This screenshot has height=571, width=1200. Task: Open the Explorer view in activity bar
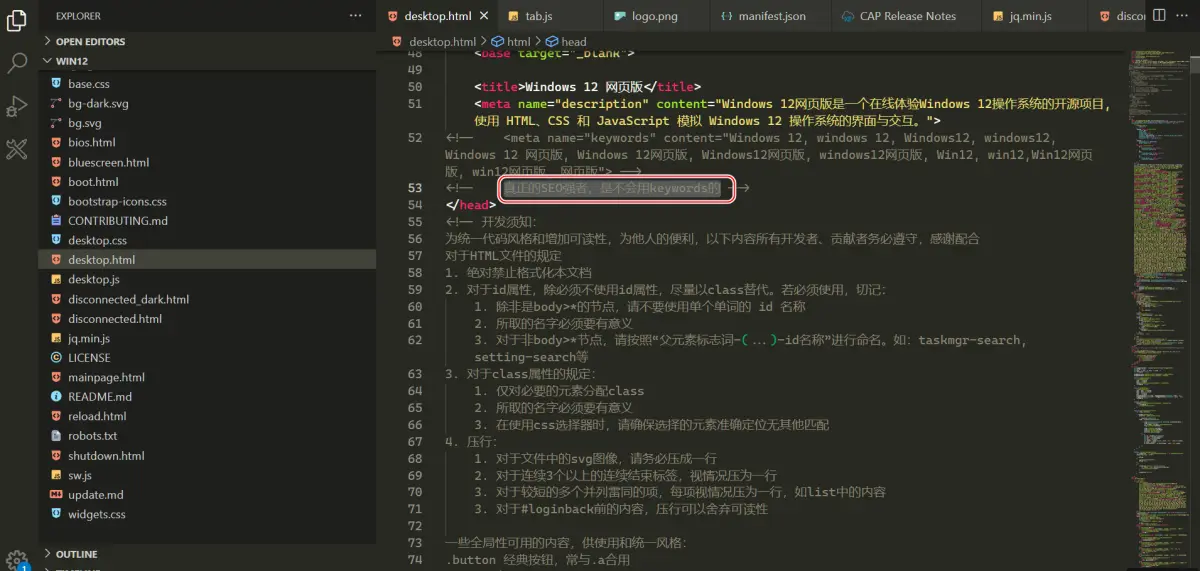17,19
